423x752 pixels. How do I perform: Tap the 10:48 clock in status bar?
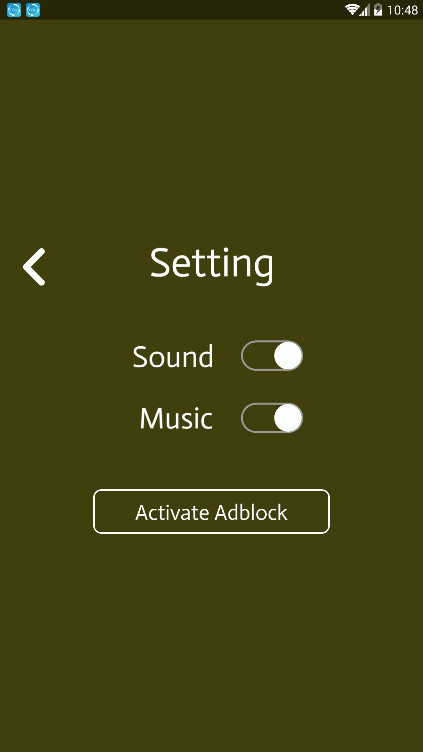(402, 10)
